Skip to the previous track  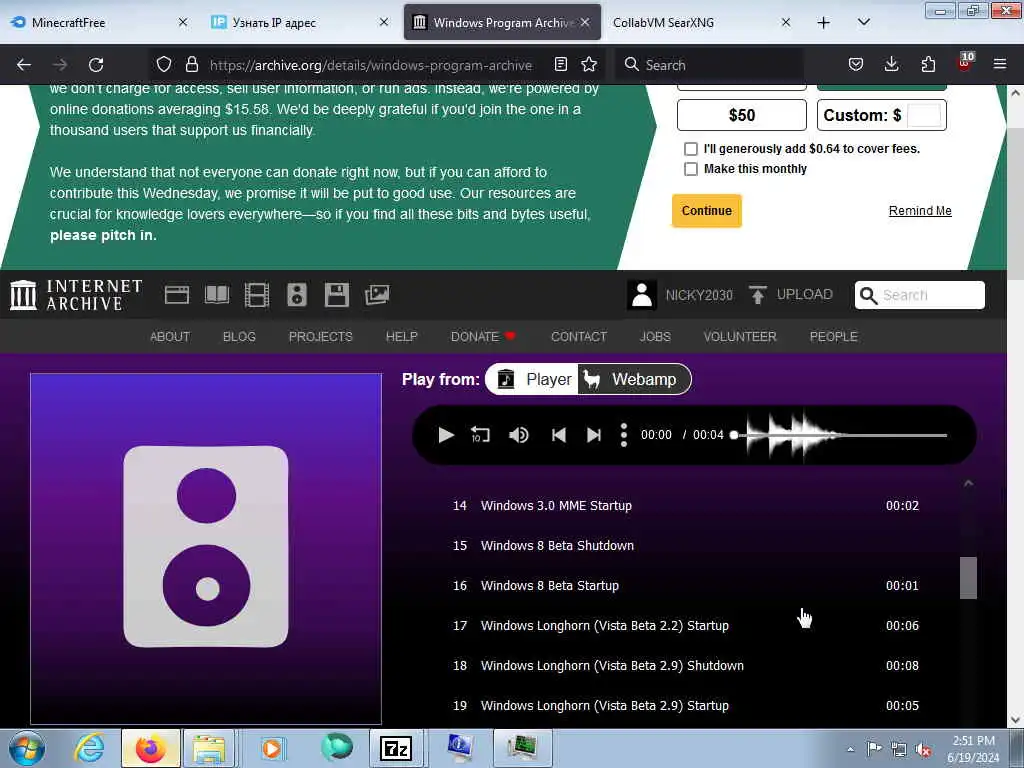(x=558, y=435)
